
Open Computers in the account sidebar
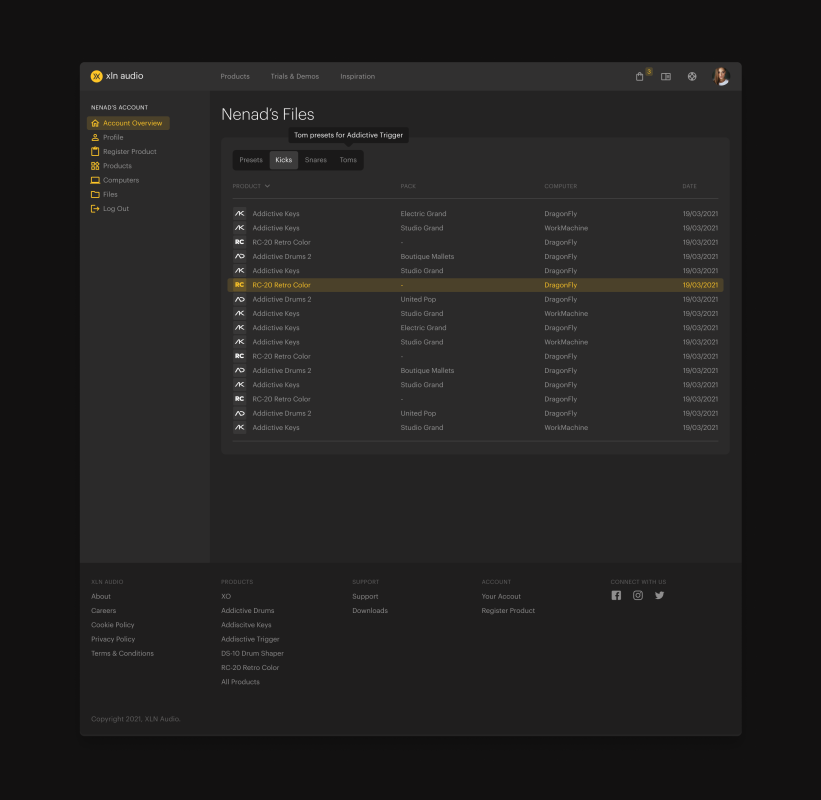[120, 180]
